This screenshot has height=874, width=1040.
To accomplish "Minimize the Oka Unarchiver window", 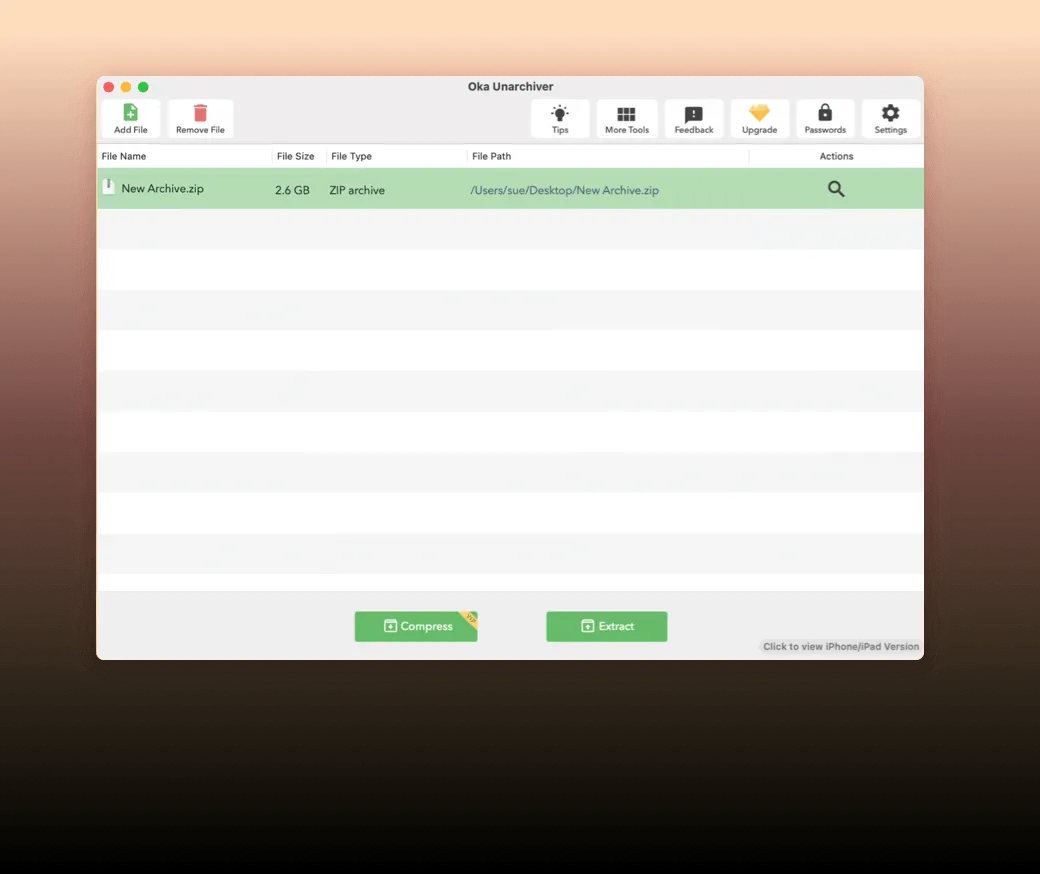I will click(126, 87).
